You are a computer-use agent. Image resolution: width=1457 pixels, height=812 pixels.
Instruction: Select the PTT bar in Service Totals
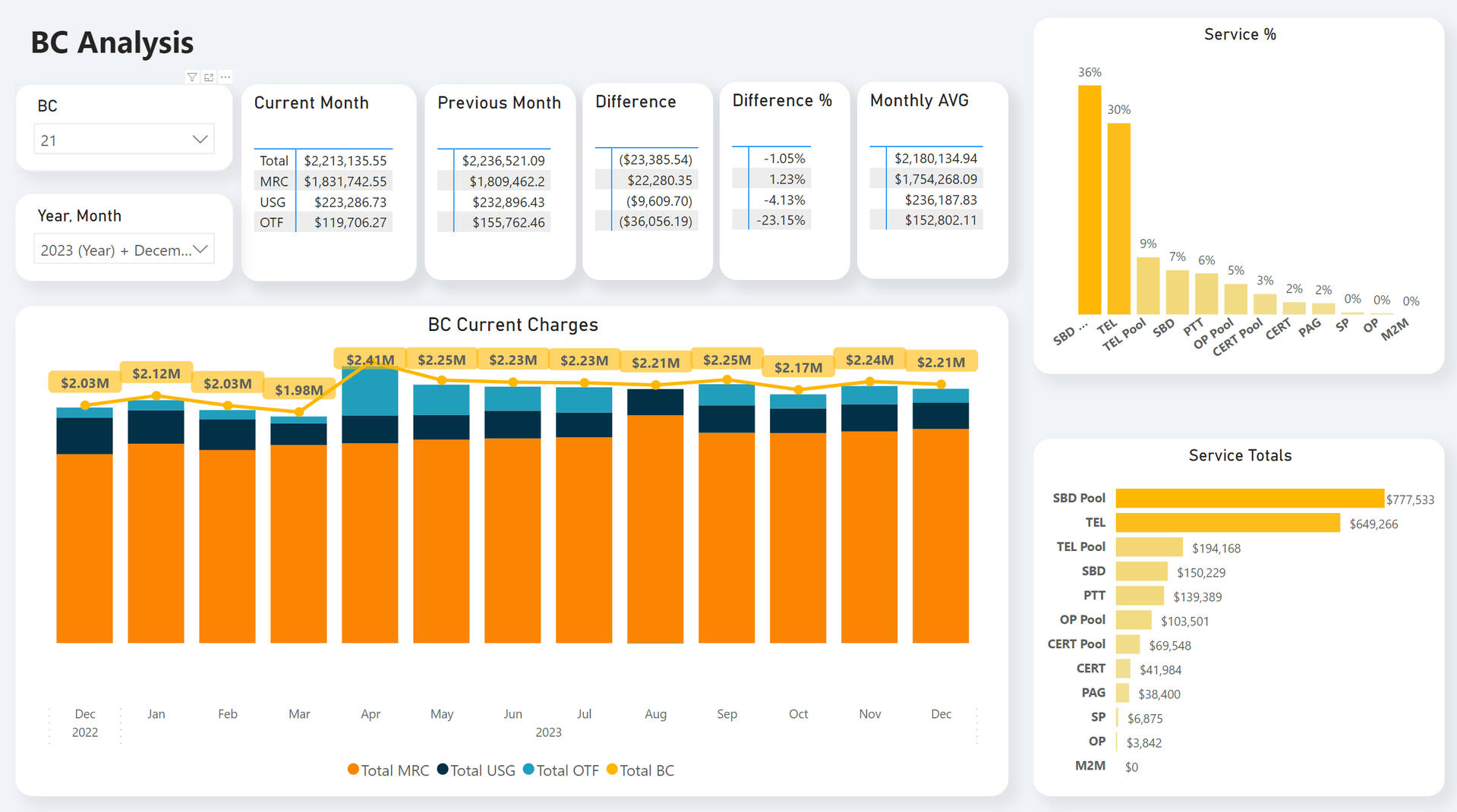1140,595
